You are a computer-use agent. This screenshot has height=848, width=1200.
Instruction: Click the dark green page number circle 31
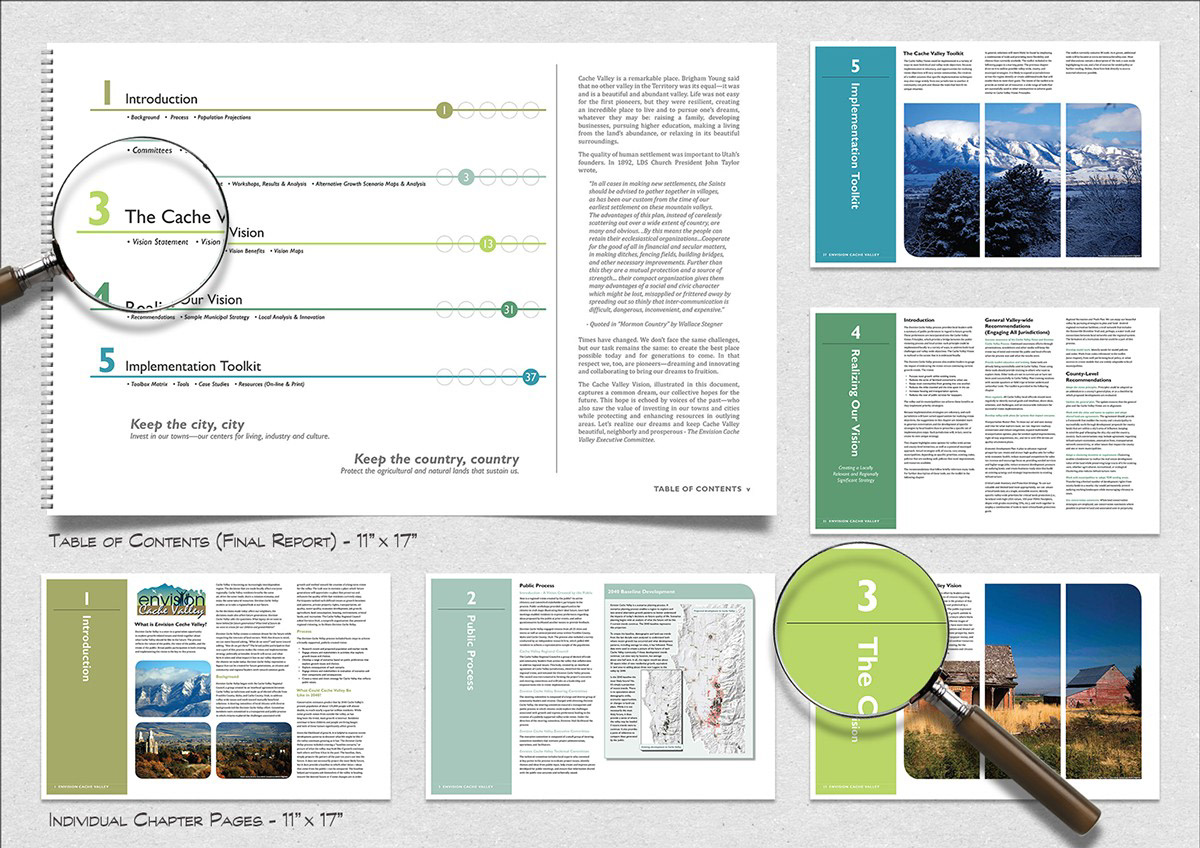point(508,309)
